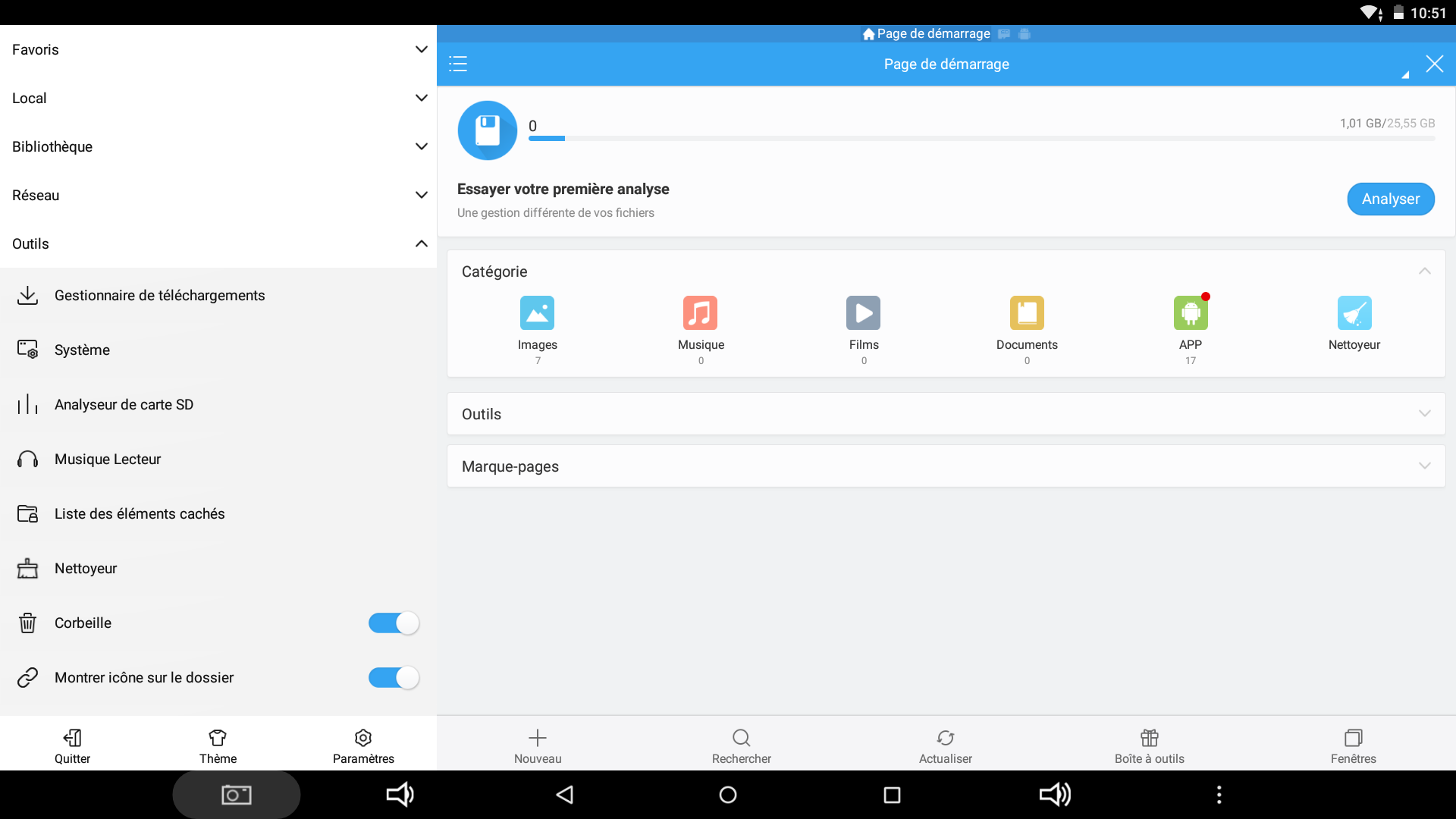The width and height of the screenshot is (1456, 819).
Task: Expand the Favoris section
Action: 422,49
